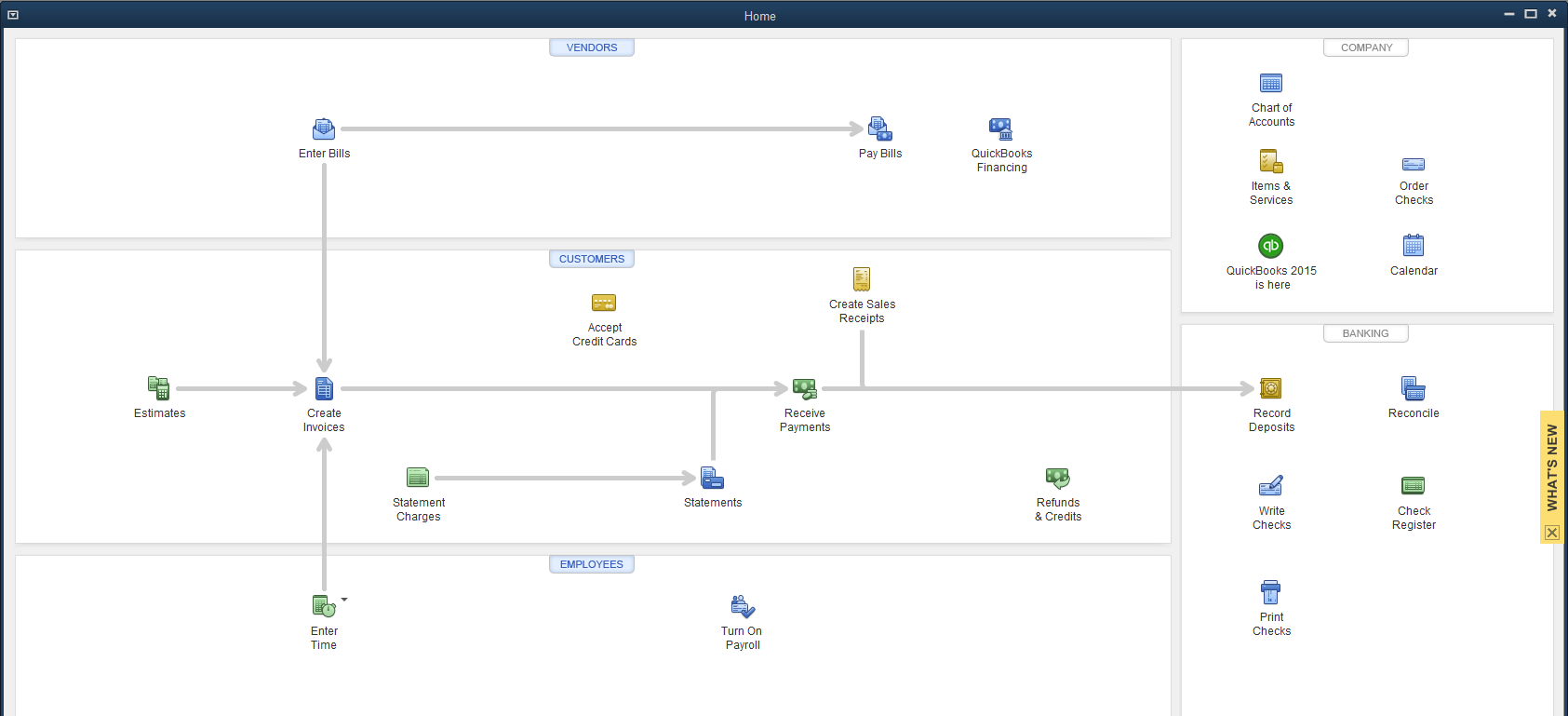Open the Receive Payments icon
This screenshot has height=716, width=1568.
pos(805,388)
